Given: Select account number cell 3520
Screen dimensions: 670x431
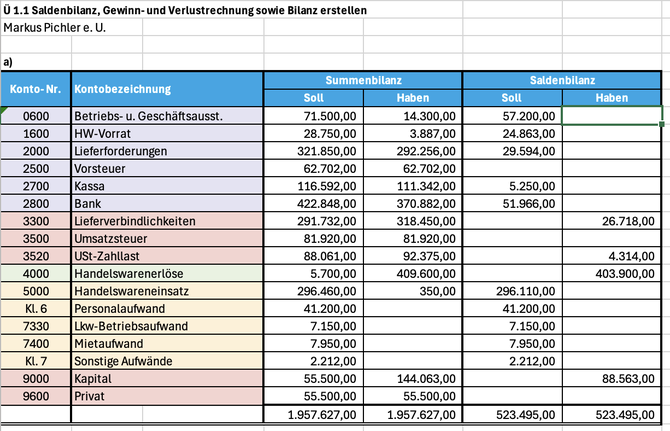Looking at the screenshot, I should (x=36, y=255).
